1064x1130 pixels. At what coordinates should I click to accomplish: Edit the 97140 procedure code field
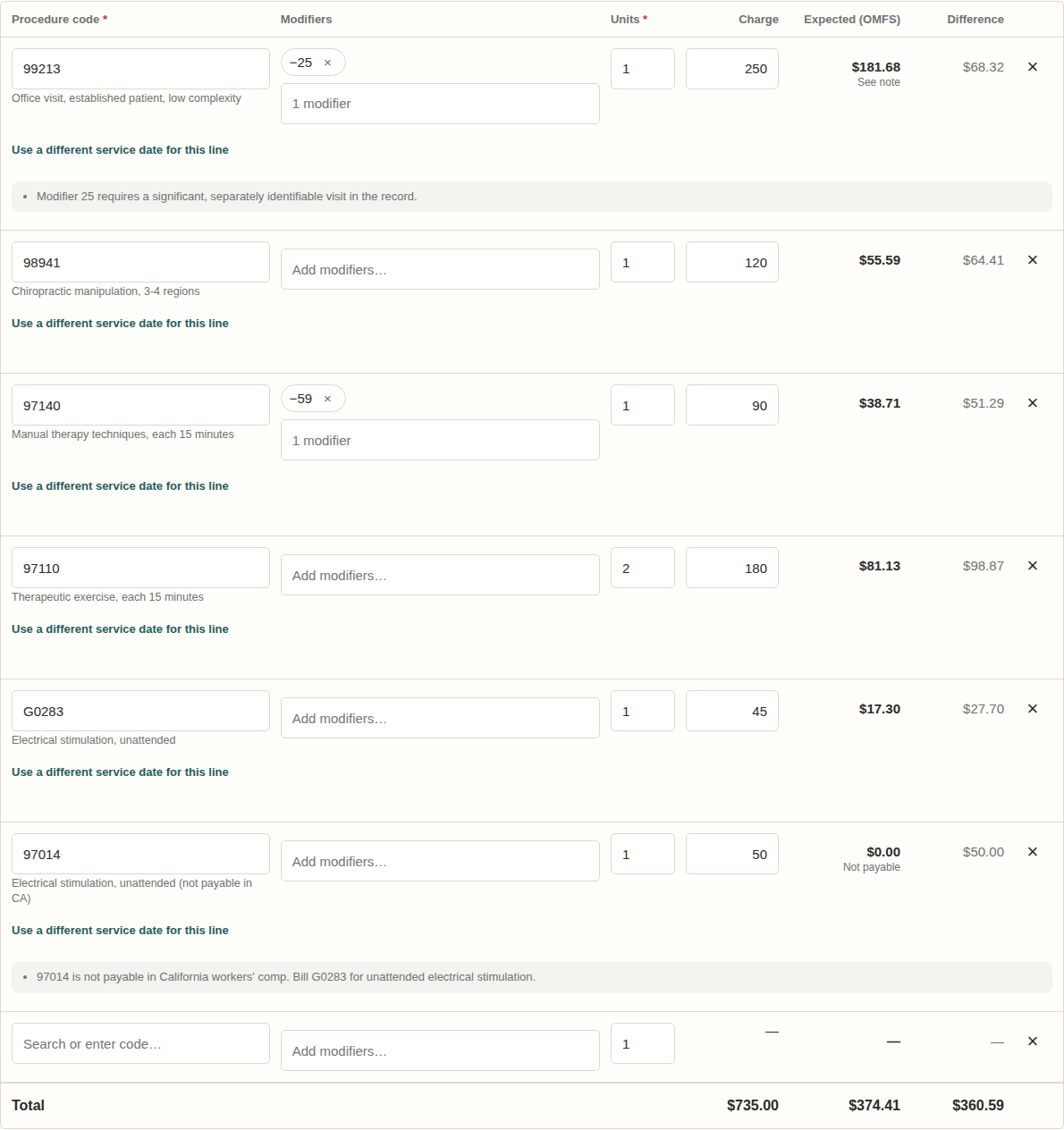point(140,405)
